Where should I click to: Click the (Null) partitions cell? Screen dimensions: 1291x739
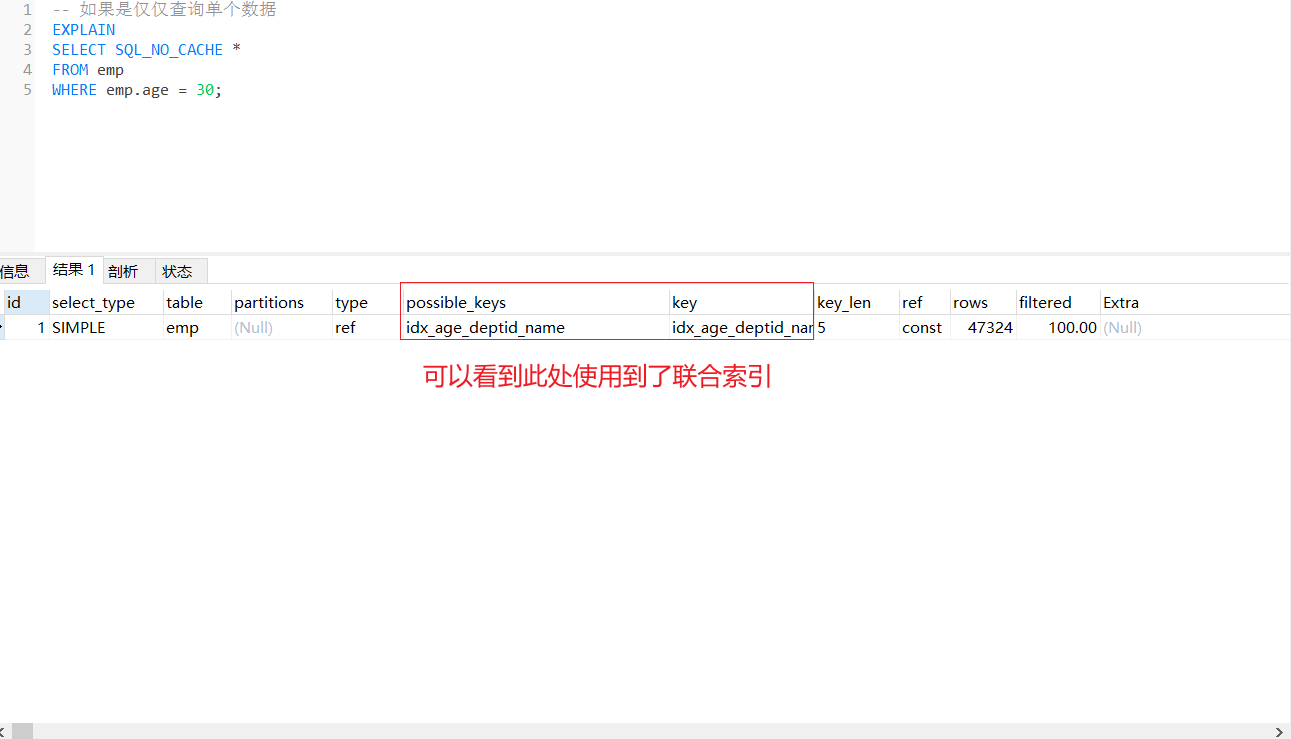pyautogui.click(x=252, y=327)
